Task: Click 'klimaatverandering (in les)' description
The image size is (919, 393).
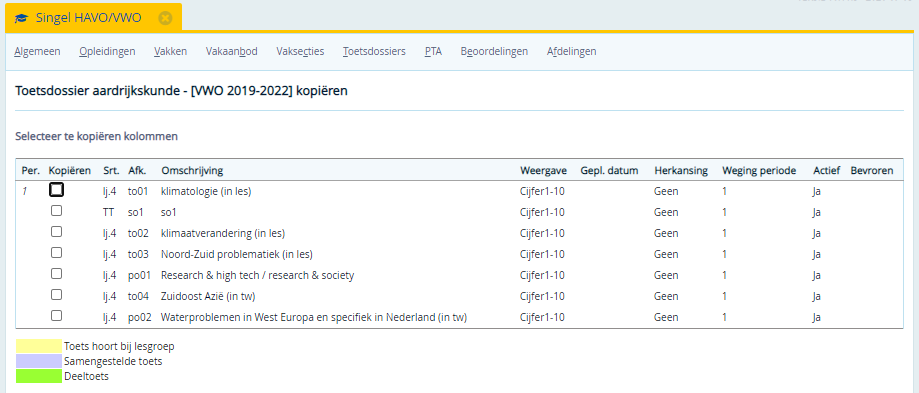Action: point(223,233)
